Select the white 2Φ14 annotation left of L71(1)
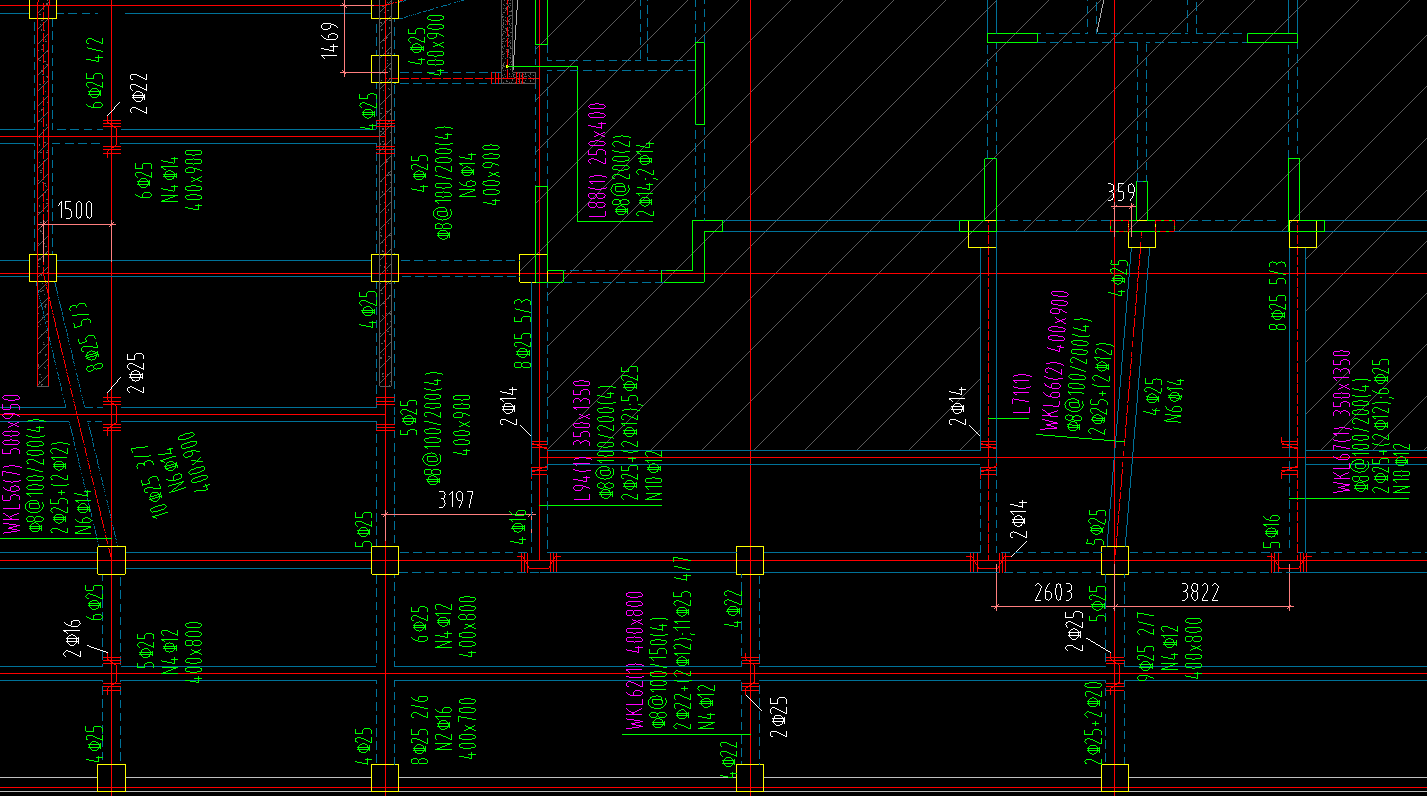The image size is (1427, 796). tap(958, 406)
